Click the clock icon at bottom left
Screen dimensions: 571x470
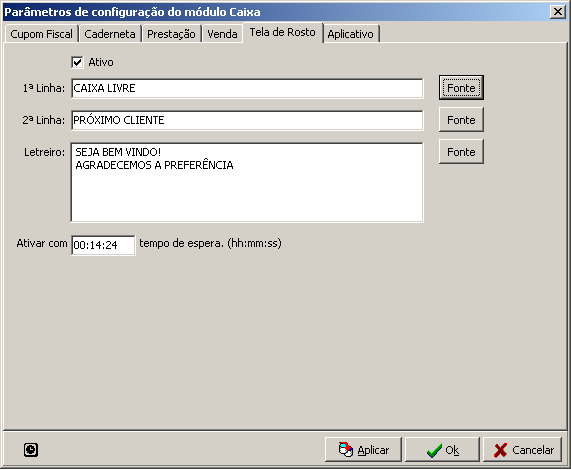[31, 450]
